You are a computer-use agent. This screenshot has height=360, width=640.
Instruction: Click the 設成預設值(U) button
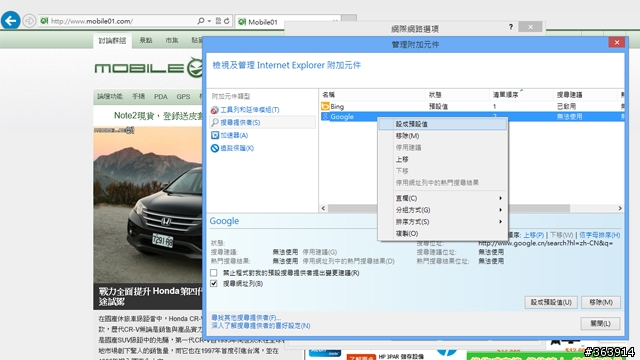551,302
